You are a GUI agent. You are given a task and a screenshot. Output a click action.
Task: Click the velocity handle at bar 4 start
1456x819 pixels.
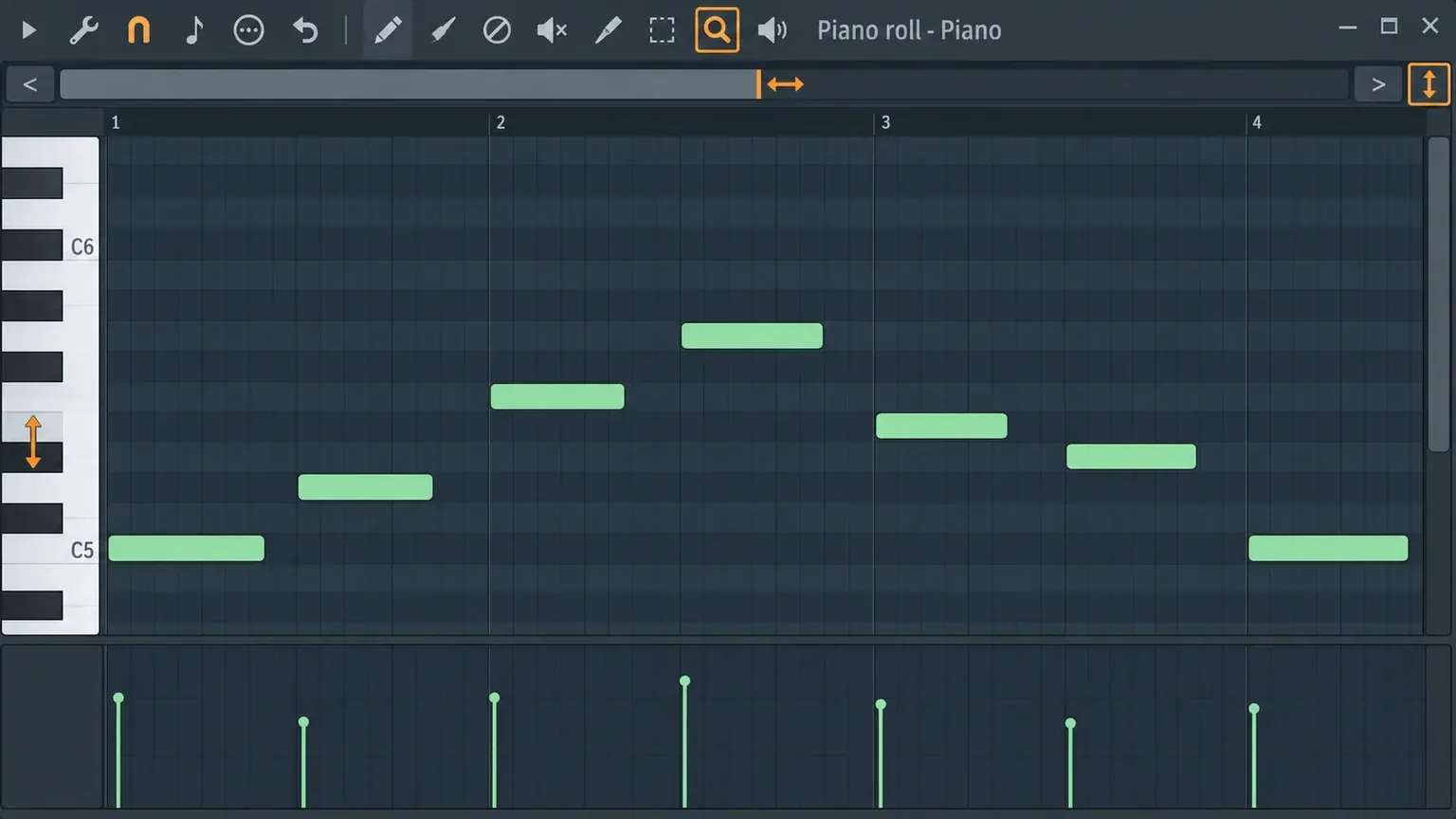click(1254, 708)
